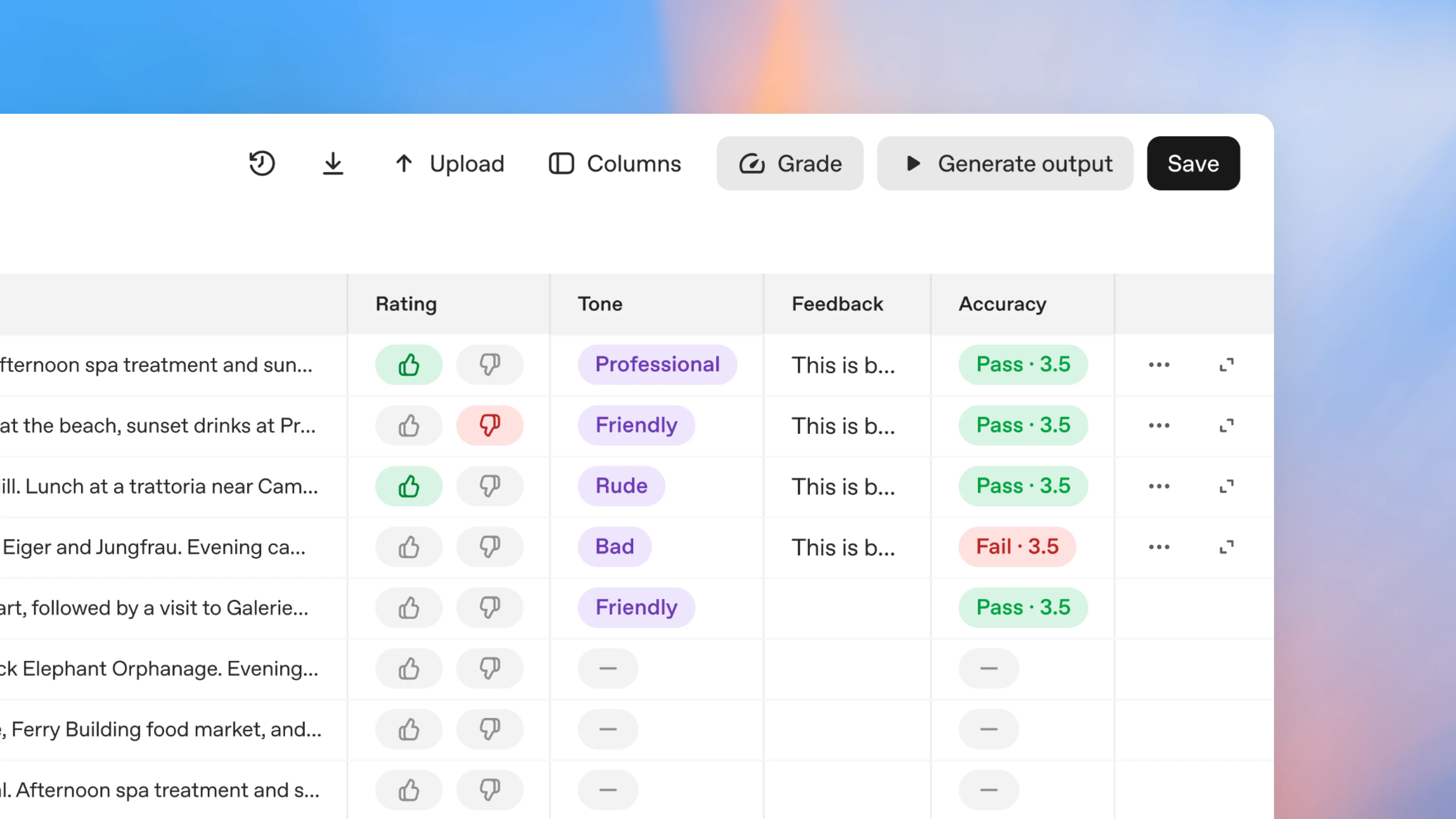
Task: Expand the Professional-toned row to full view
Action: coord(1227,365)
